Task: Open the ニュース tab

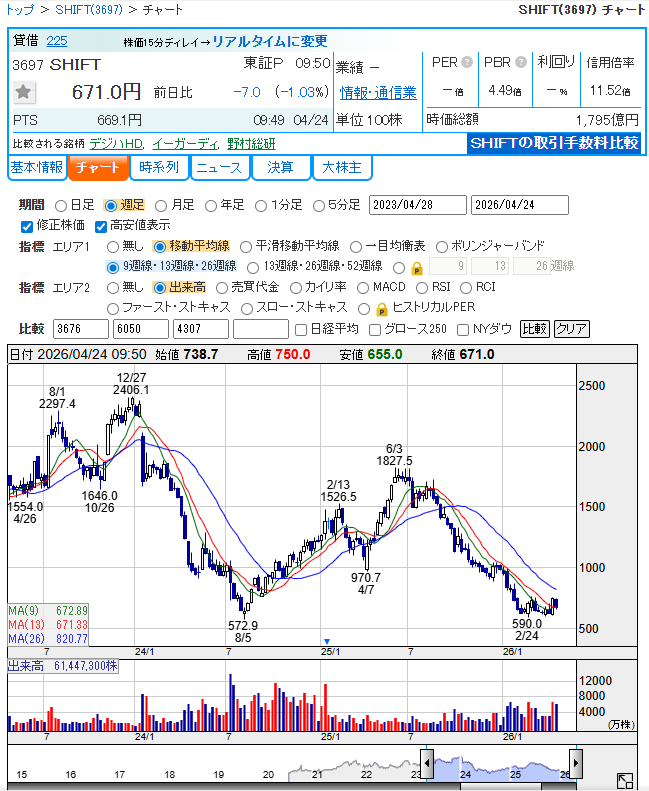Action: [x=220, y=167]
